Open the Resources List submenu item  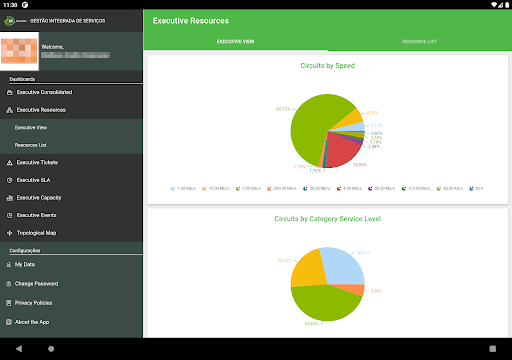coord(71,145)
